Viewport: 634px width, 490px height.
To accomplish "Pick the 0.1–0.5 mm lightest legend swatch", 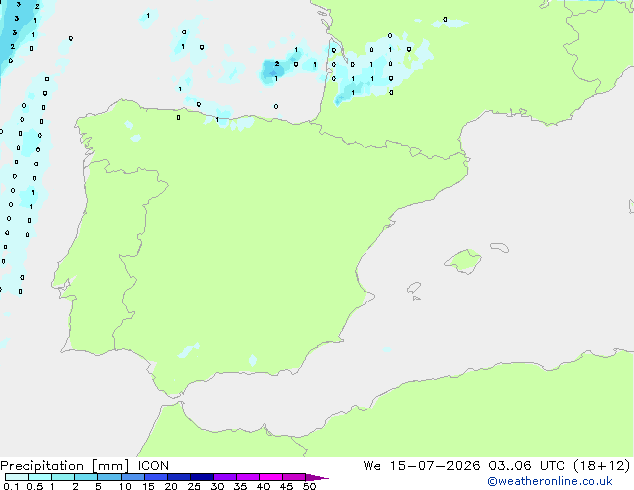I will pyautogui.click(x=17, y=477).
